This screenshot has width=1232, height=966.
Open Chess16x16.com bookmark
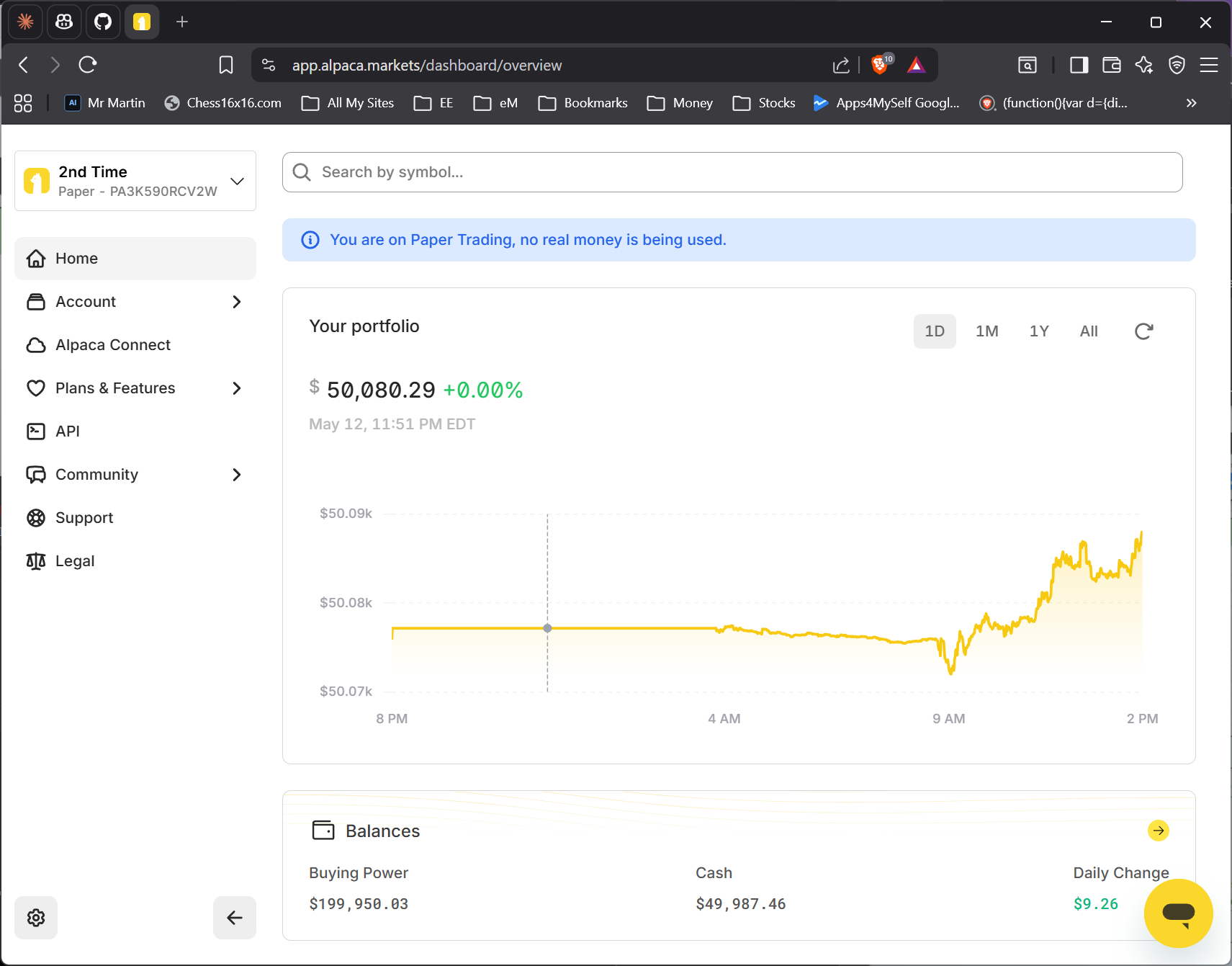pos(222,103)
